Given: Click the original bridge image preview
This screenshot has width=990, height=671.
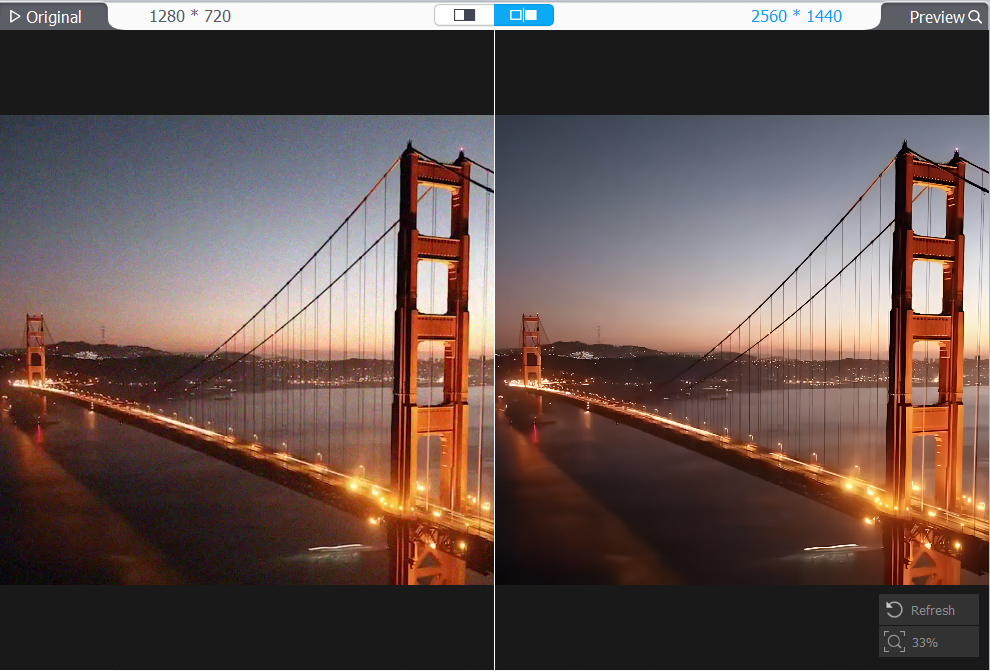Looking at the screenshot, I should pos(247,350).
